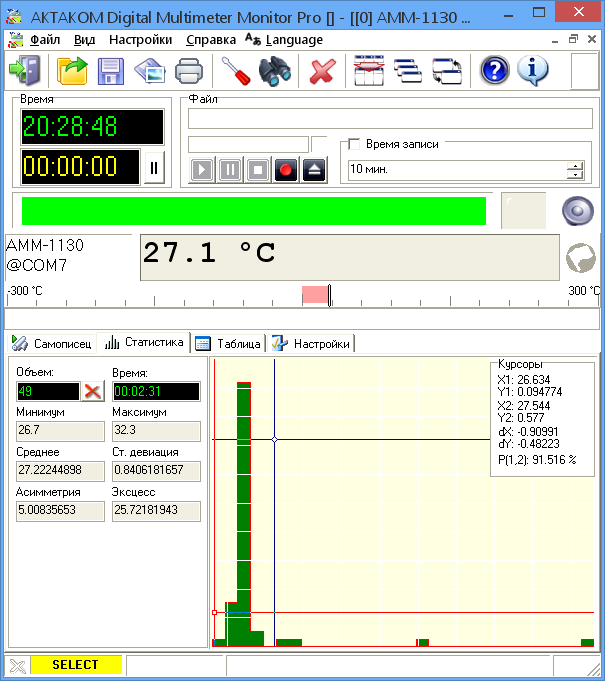Save data with the floppy disk icon

point(111,71)
